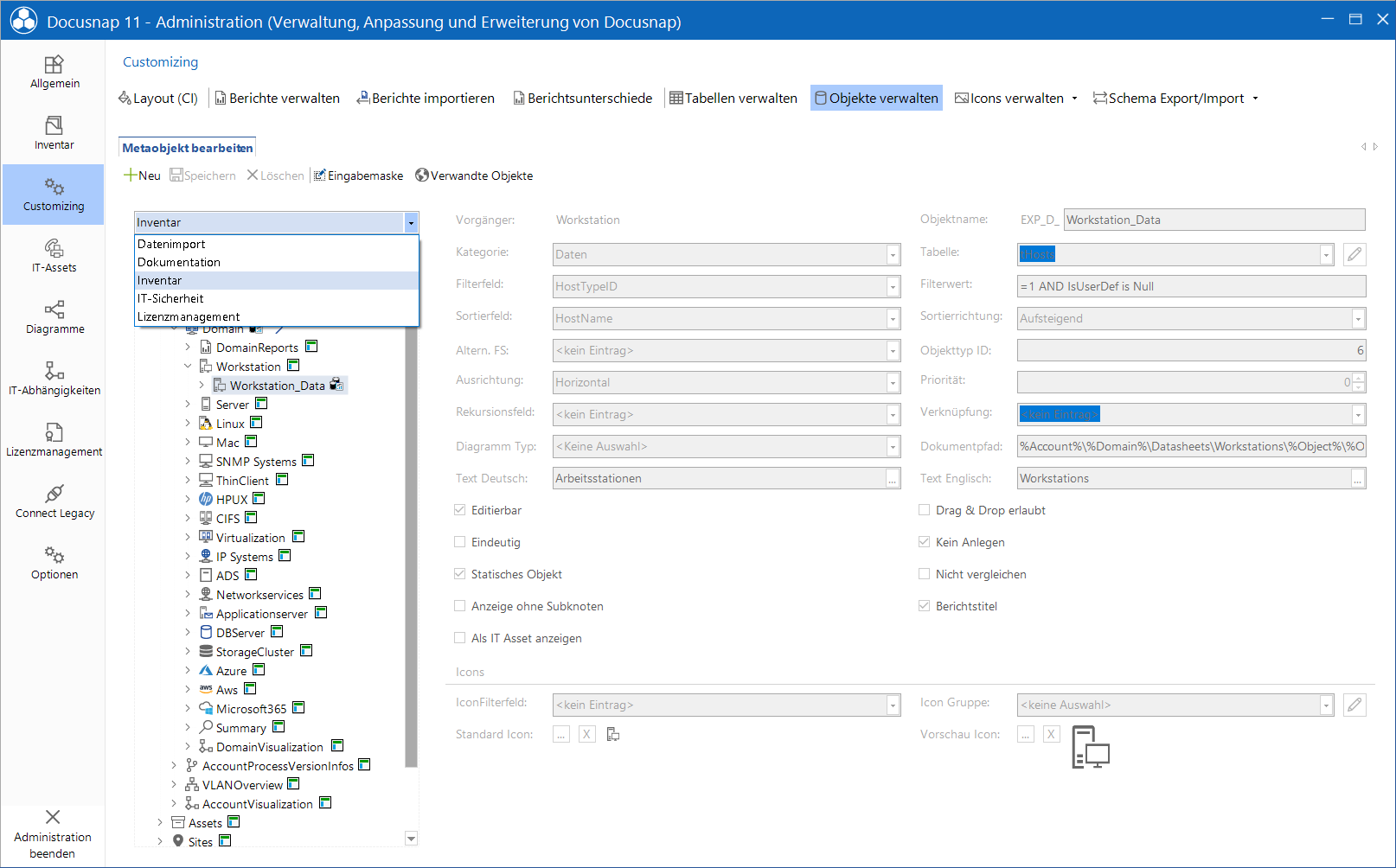Toggle the Statisches Objekt checkbox

click(460, 574)
